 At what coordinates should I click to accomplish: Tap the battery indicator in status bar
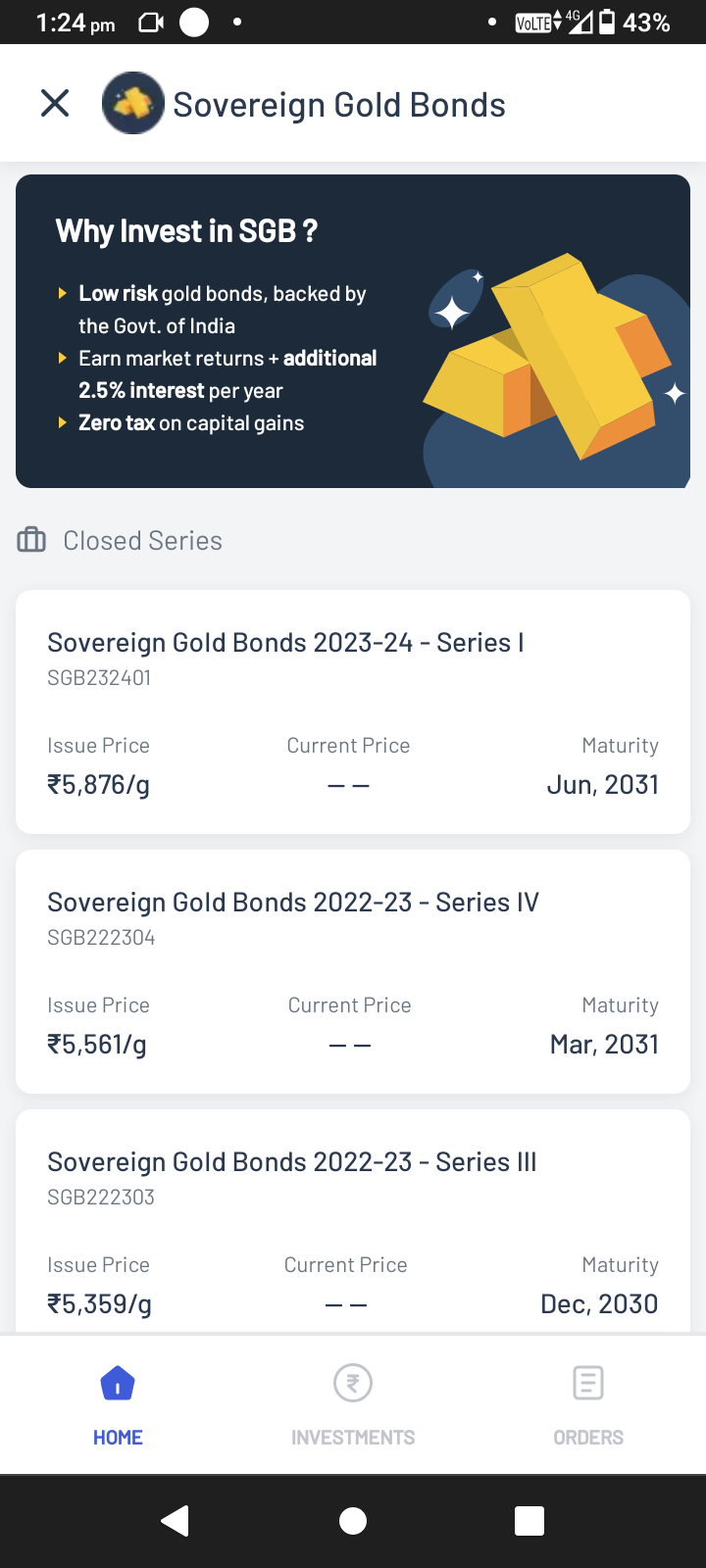[x=607, y=22]
